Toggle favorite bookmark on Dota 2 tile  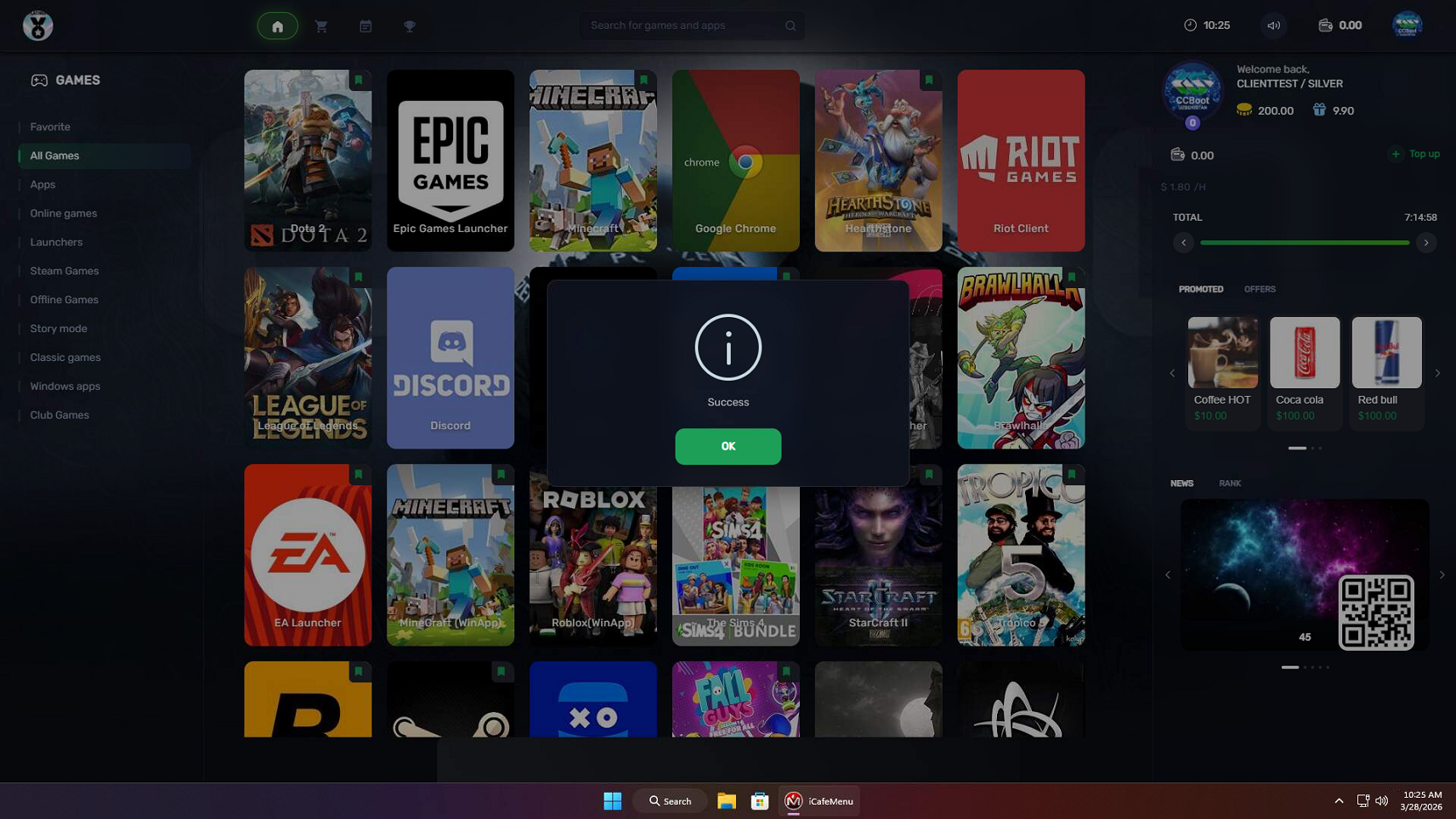pos(359,80)
